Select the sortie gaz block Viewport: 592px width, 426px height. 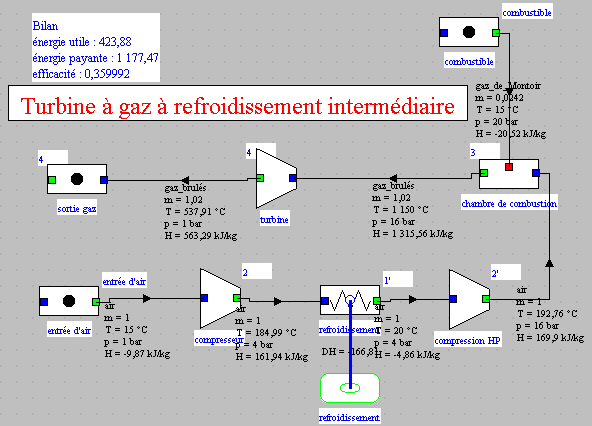coord(77,179)
